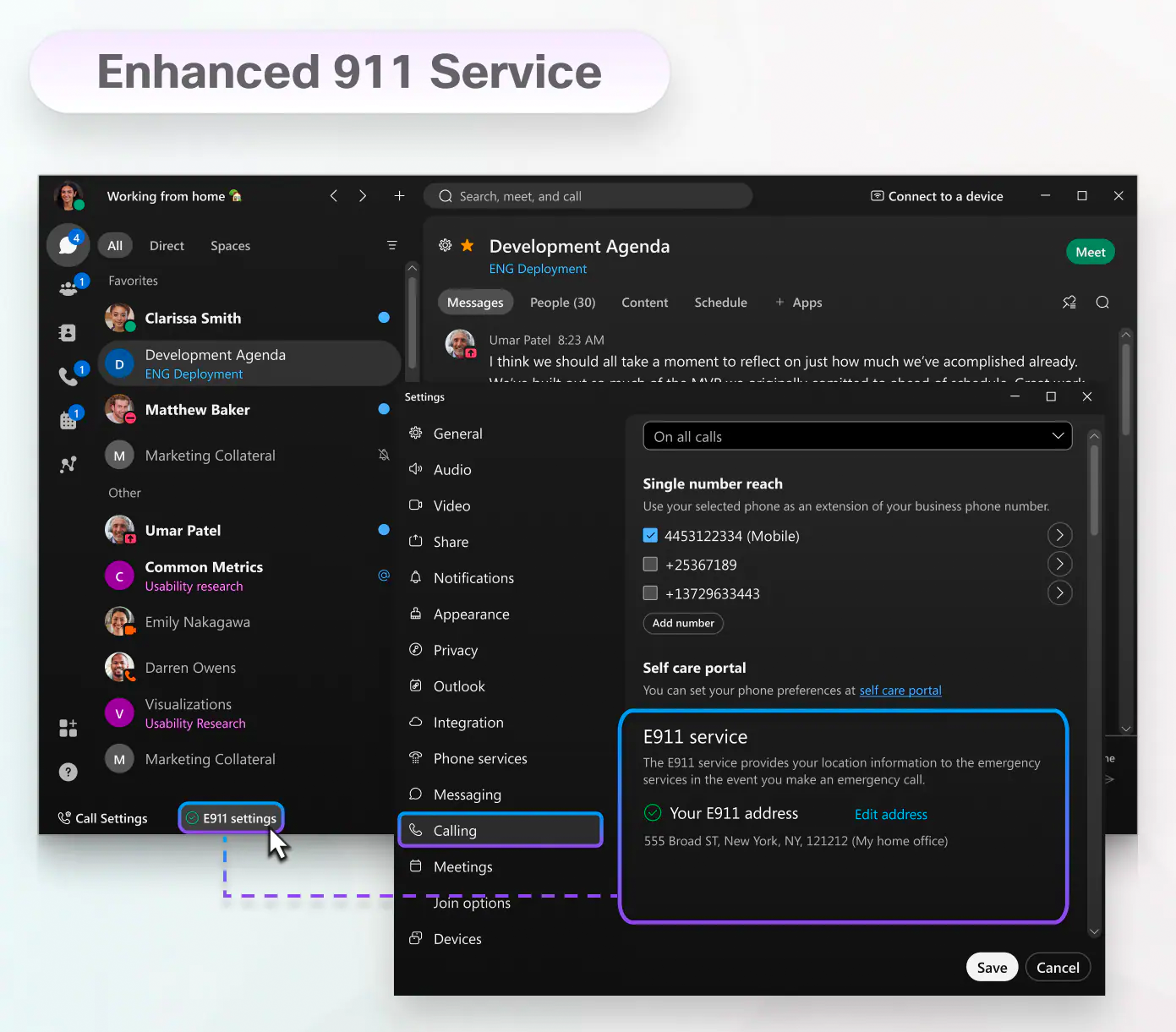Open the Messaging chat bubble icon in sidebar
Screen dimensions: 1176x1032
(x=68, y=245)
